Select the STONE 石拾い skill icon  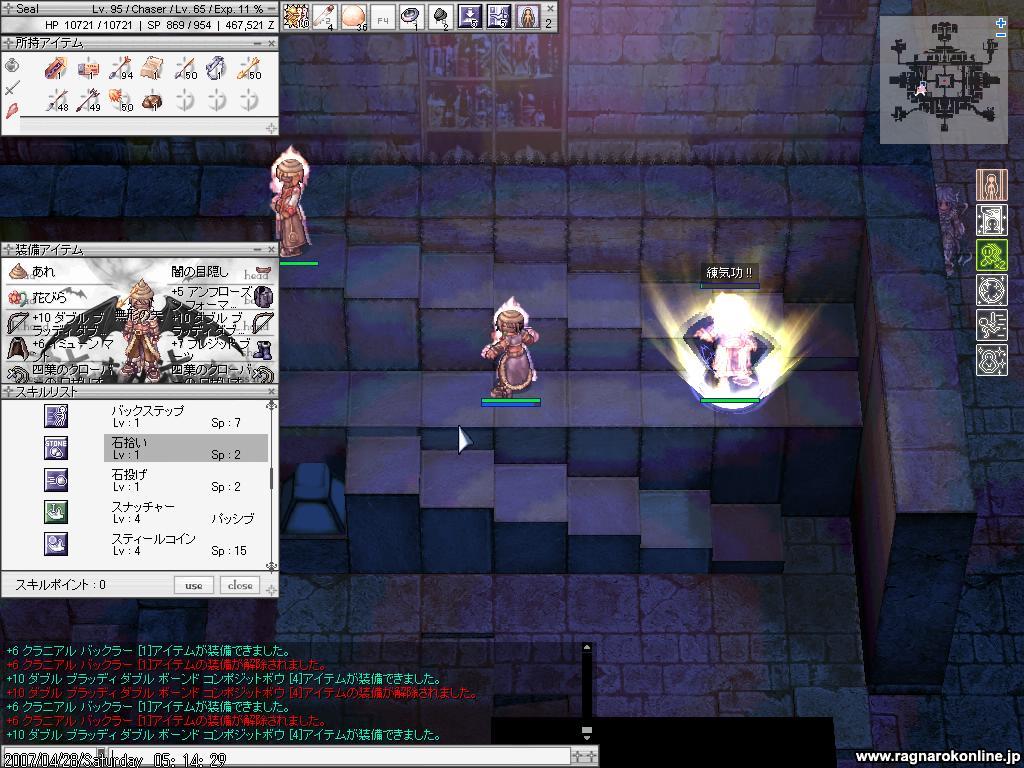[x=56, y=448]
